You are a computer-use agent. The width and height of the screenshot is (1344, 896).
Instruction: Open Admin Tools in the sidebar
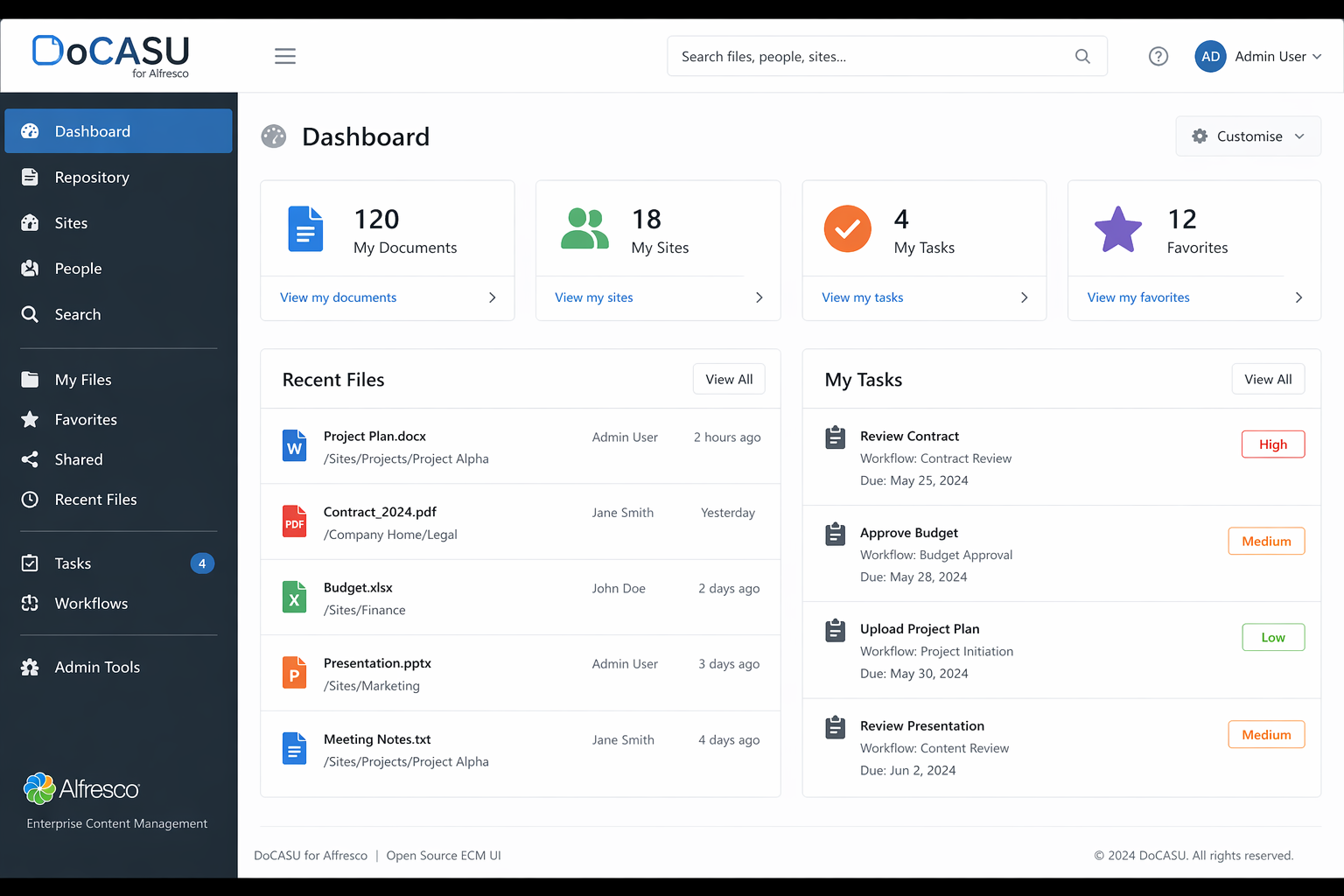97,668
